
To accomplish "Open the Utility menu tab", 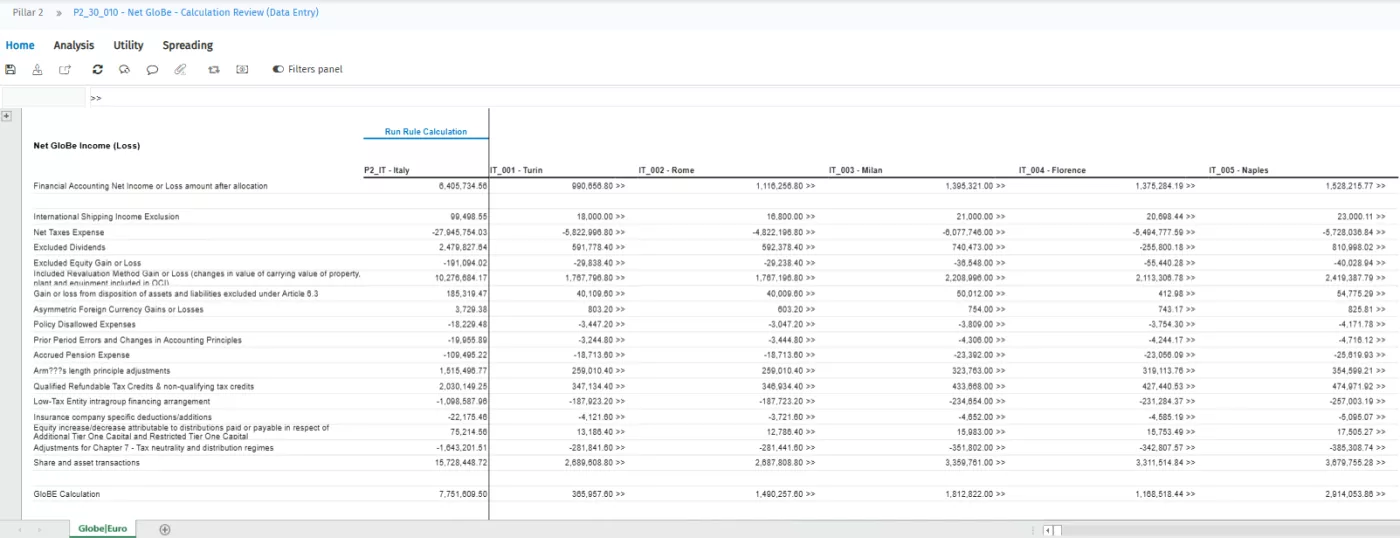I will 128,45.
